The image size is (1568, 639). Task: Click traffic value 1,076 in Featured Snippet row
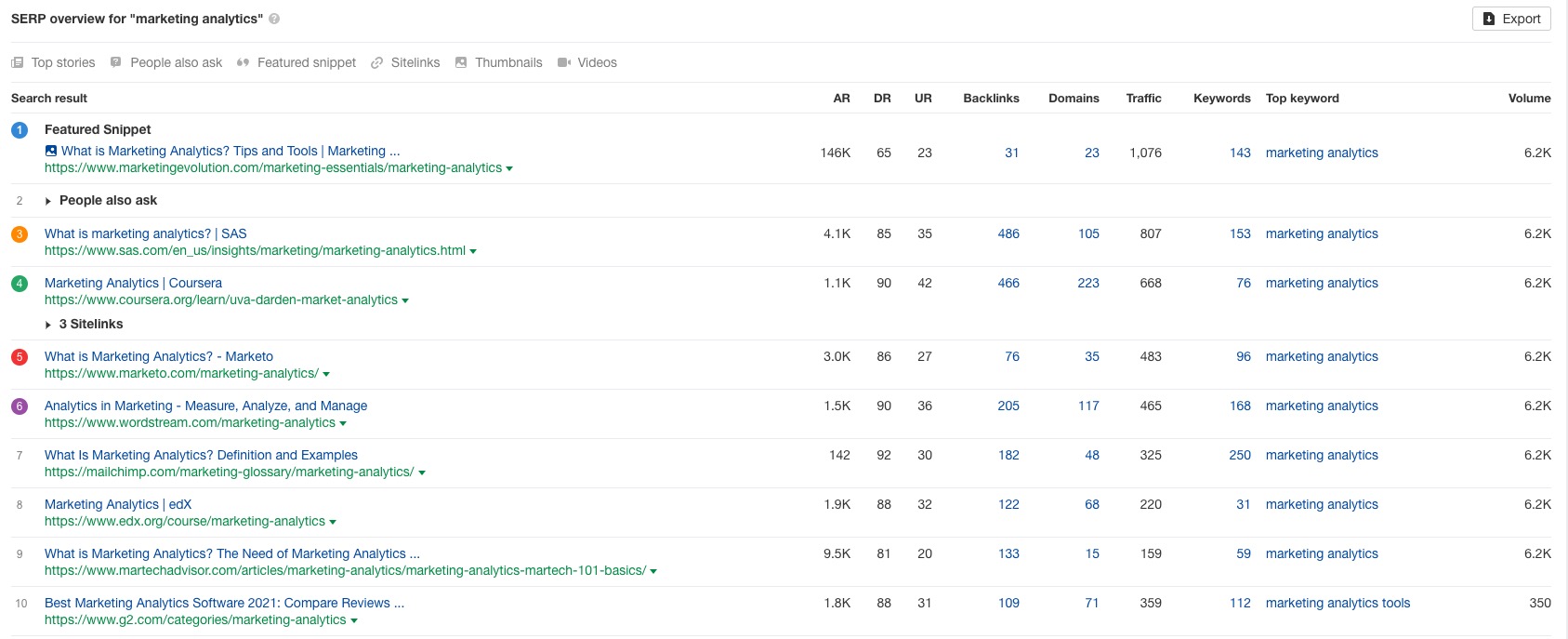[1145, 153]
